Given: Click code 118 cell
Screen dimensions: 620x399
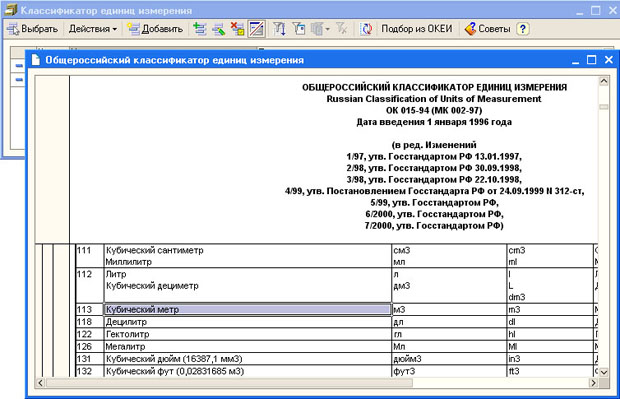Looking at the screenshot, I should (x=90, y=322).
